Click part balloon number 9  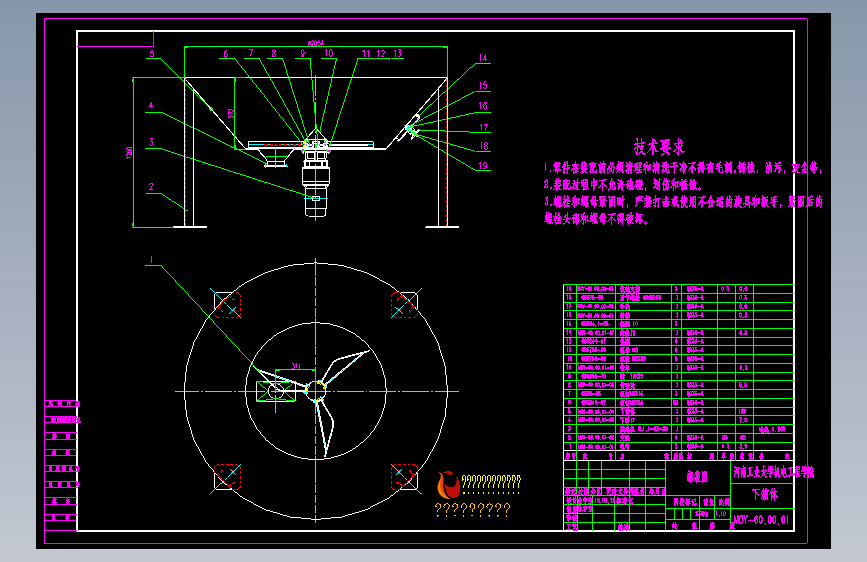point(302,53)
